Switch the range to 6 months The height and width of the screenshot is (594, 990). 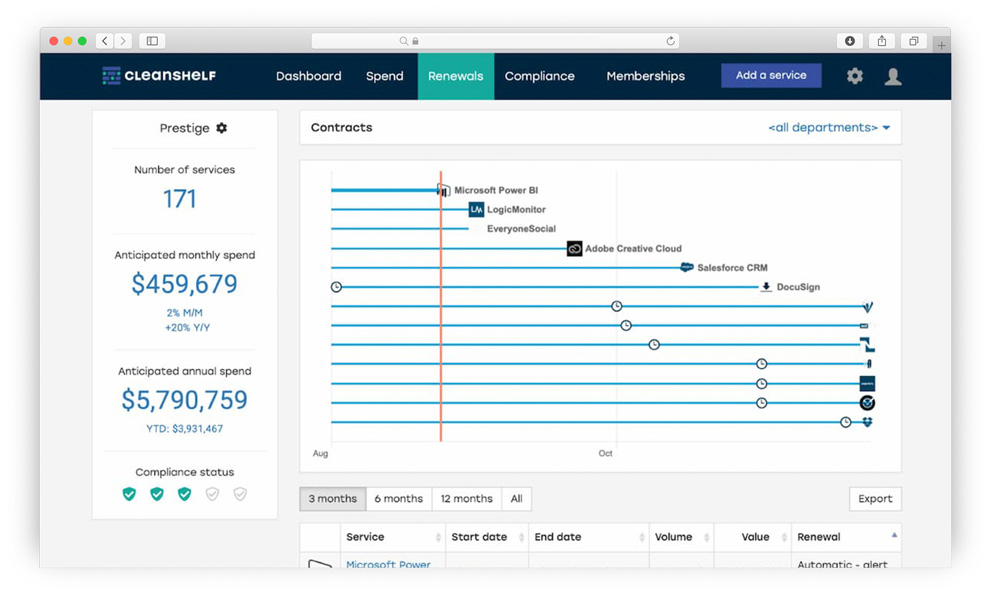(x=398, y=499)
